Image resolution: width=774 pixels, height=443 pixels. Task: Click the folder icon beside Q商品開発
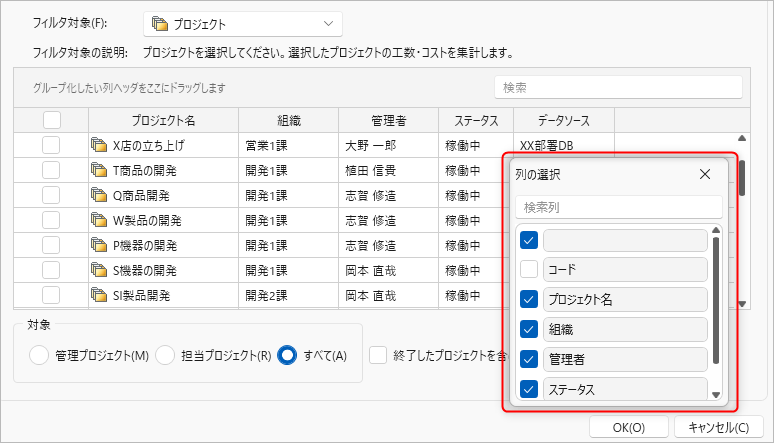click(99, 195)
